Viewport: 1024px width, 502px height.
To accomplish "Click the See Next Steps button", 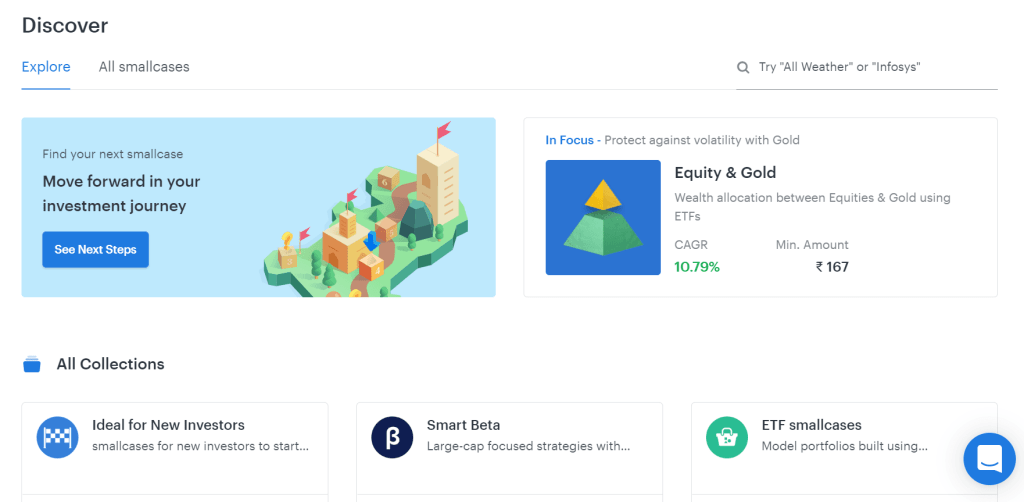I will tap(95, 249).
